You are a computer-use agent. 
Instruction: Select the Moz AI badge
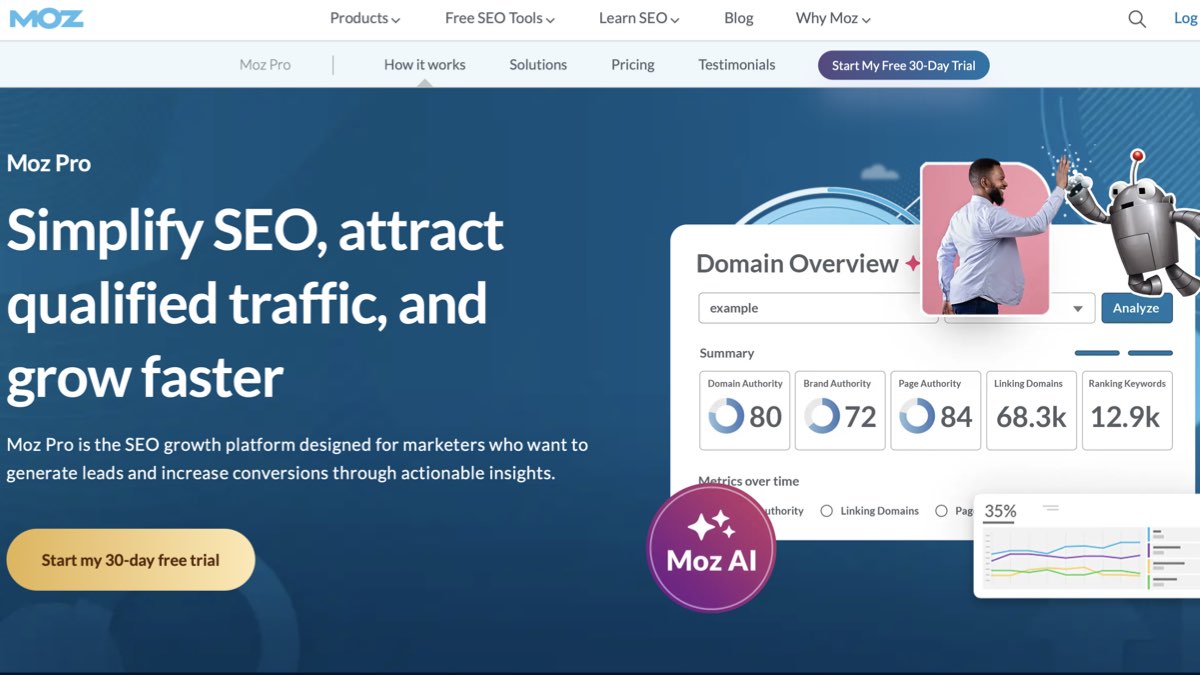coord(711,547)
